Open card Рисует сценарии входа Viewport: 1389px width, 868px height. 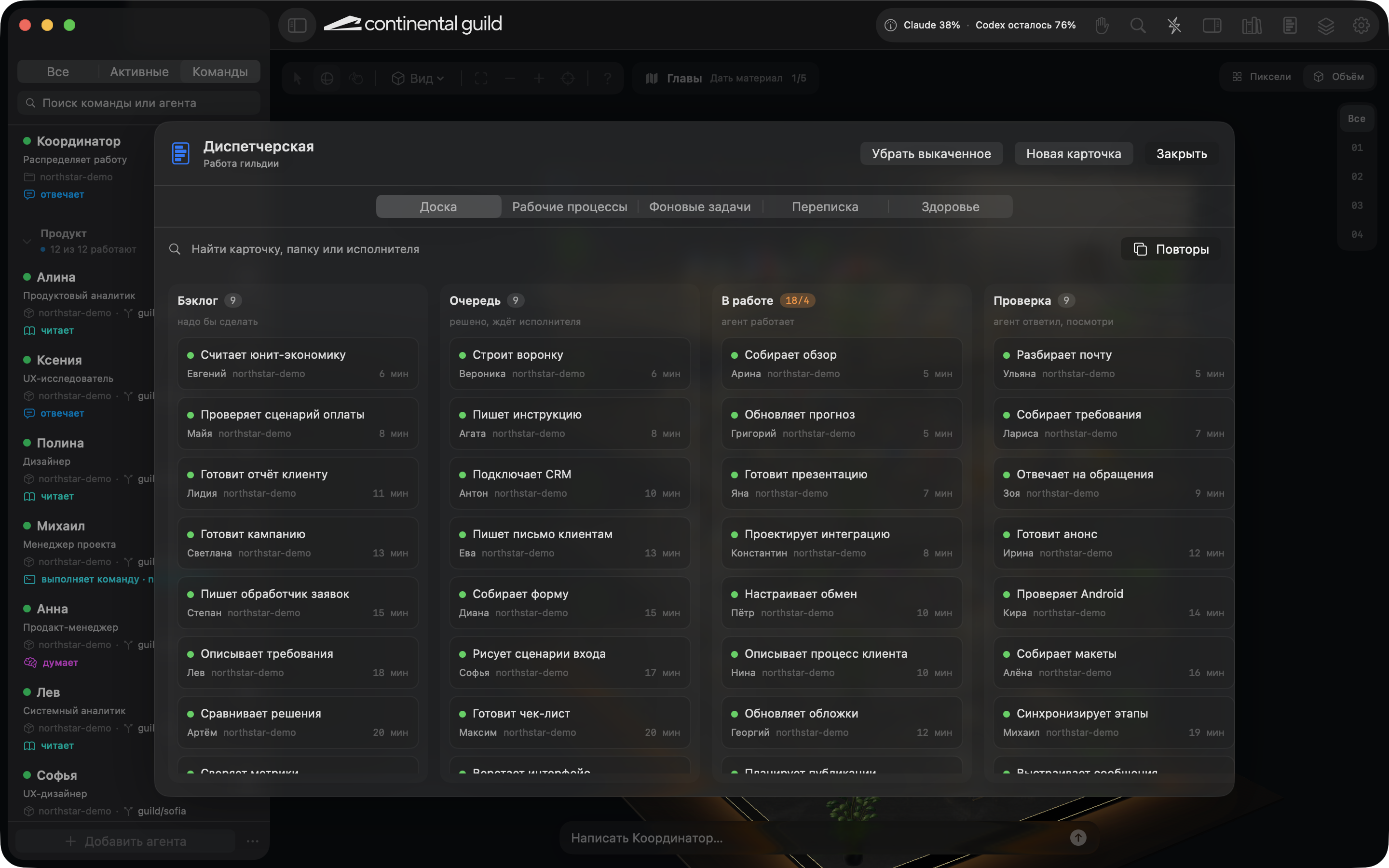(570, 663)
